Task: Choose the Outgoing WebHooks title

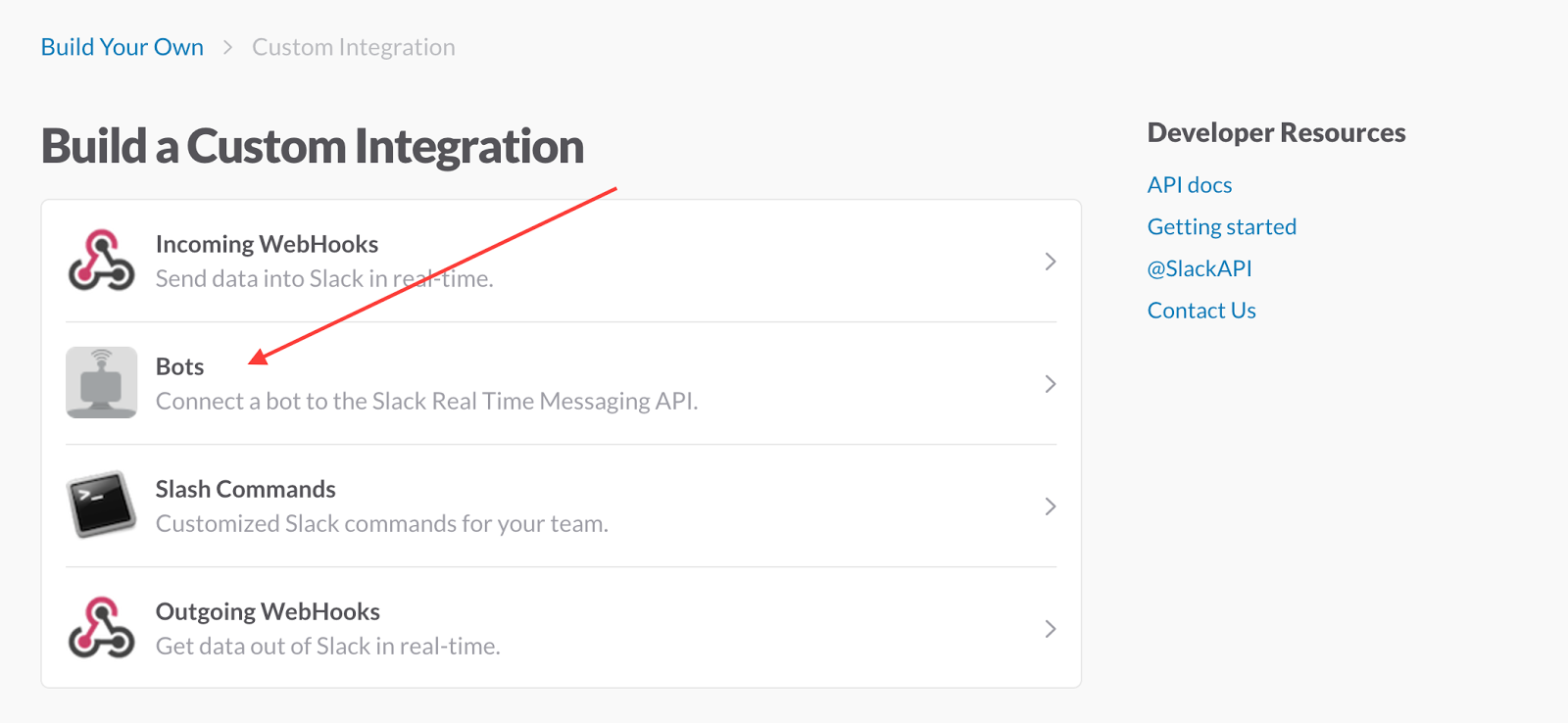Action: click(268, 611)
